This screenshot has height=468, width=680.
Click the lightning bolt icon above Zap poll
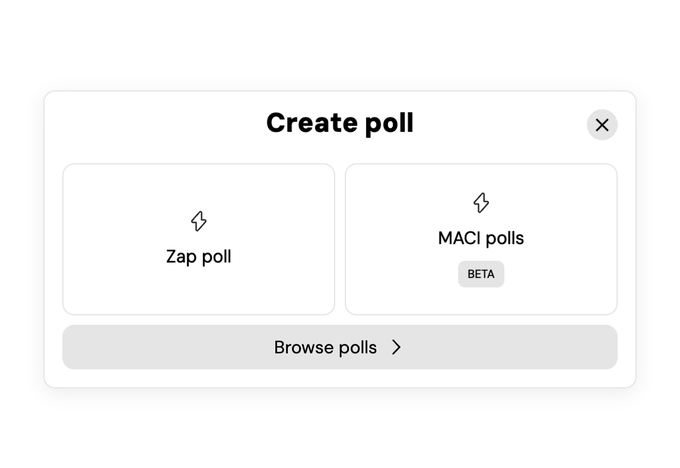198,221
